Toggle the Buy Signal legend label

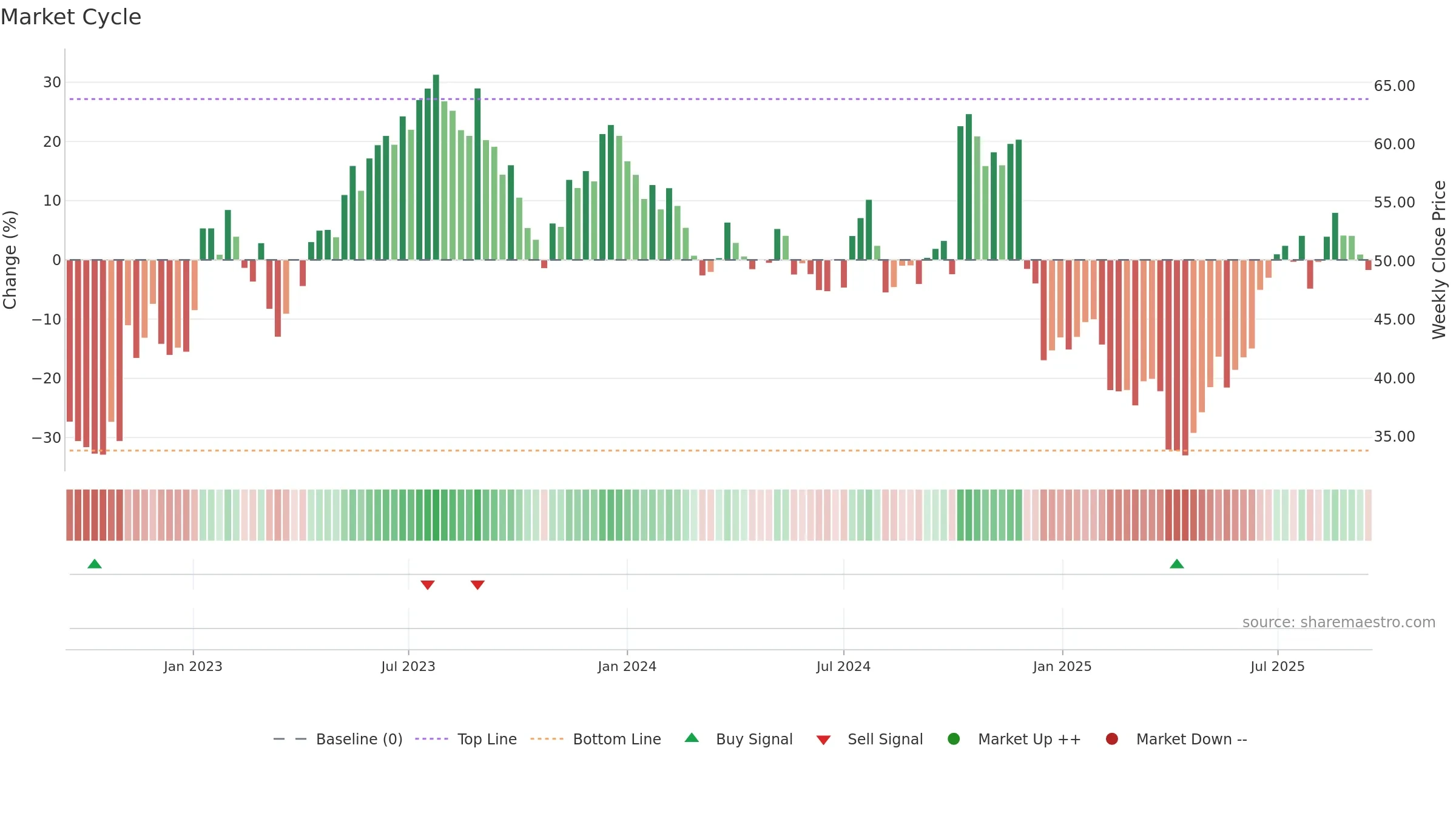click(754, 739)
